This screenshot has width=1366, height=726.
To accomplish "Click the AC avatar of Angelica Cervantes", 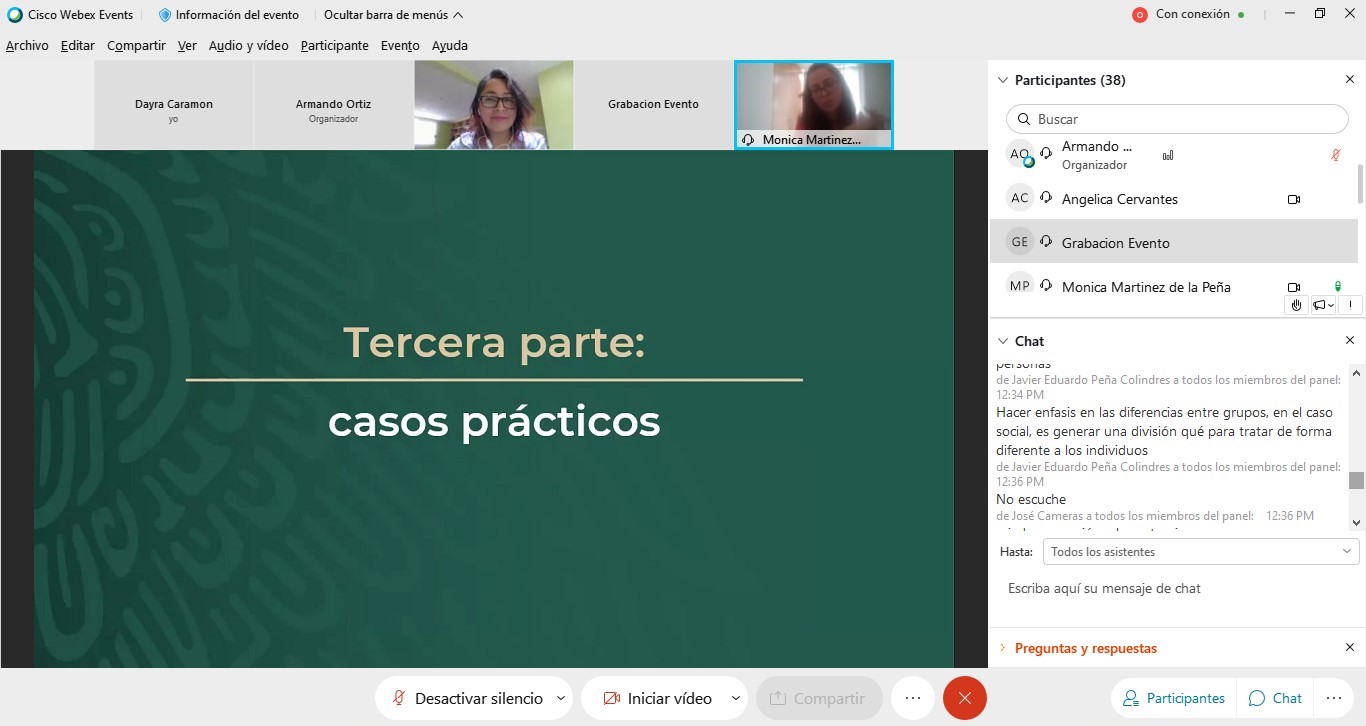I will (1020, 198).
